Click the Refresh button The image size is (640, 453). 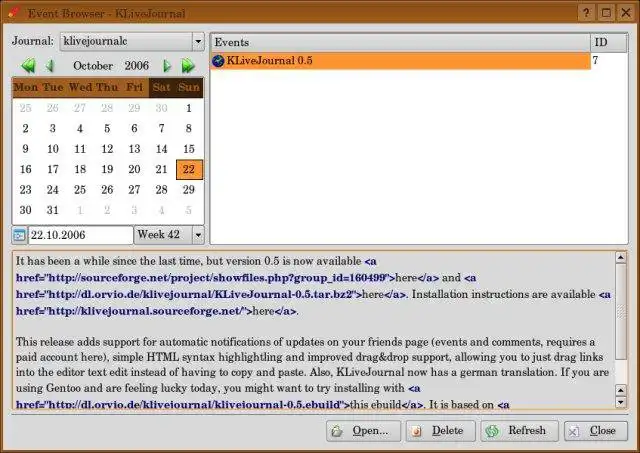pyautogui.click(x=520, y=431)
